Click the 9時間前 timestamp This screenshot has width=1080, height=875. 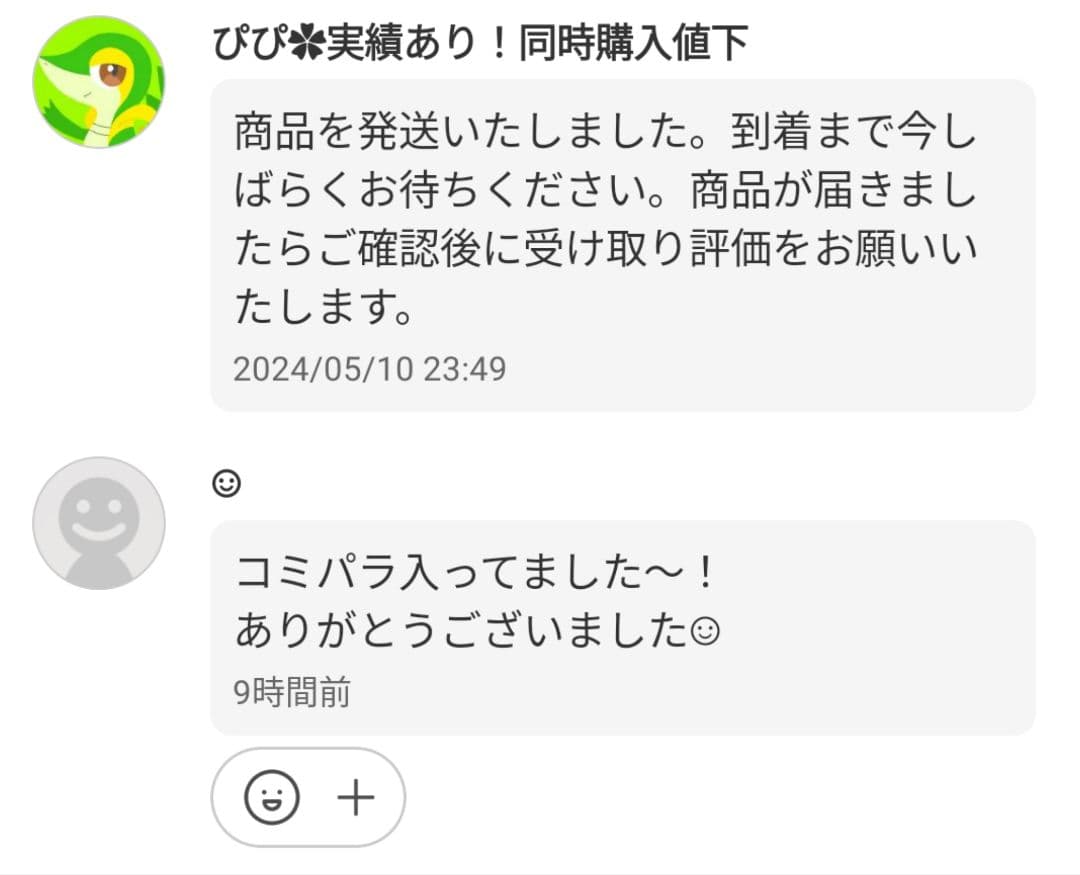[x=292, y=692]
